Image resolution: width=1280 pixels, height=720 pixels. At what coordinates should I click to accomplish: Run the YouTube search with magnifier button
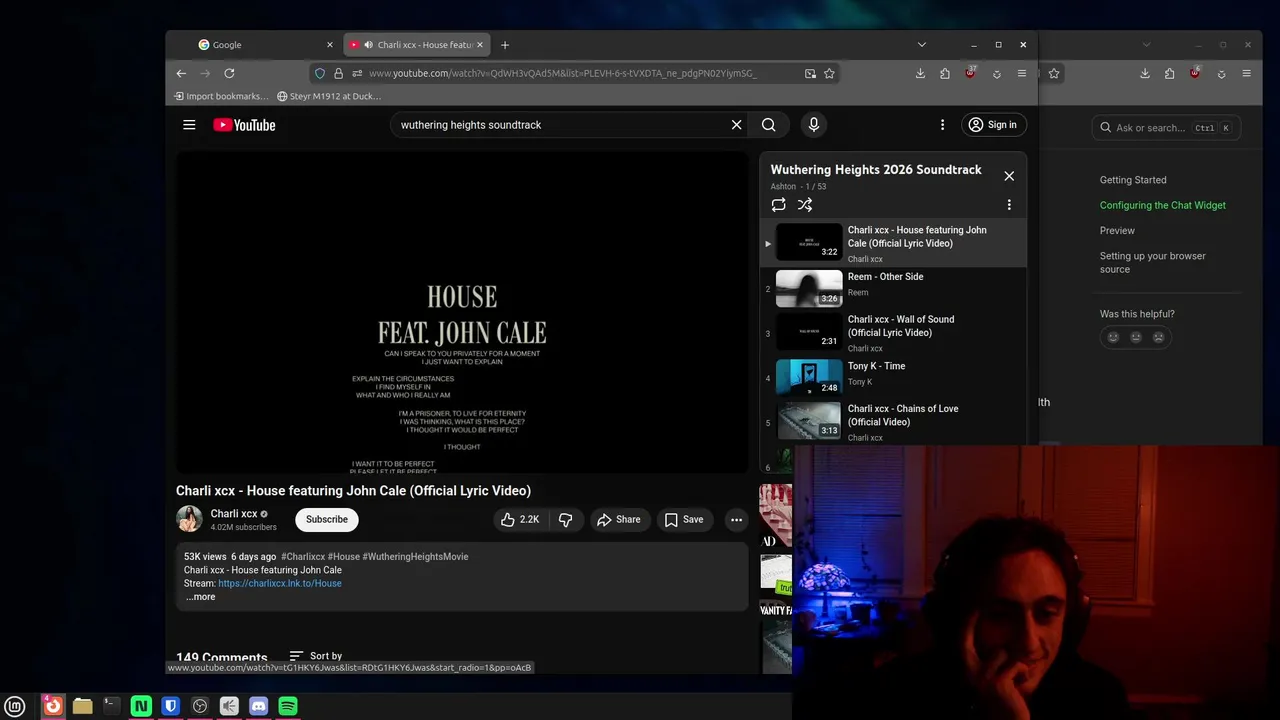pyautogui.click(x=768, y=125)
